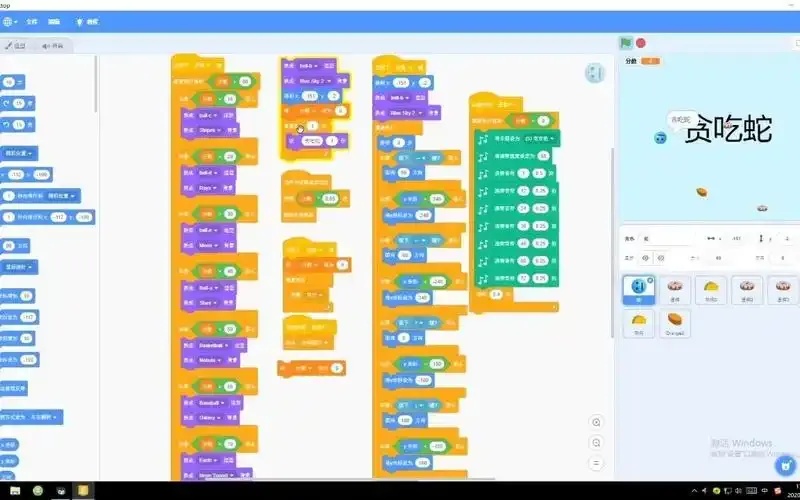
Task: Click the sprite name field
Action: pyautogui.click(x=668, y=239)
